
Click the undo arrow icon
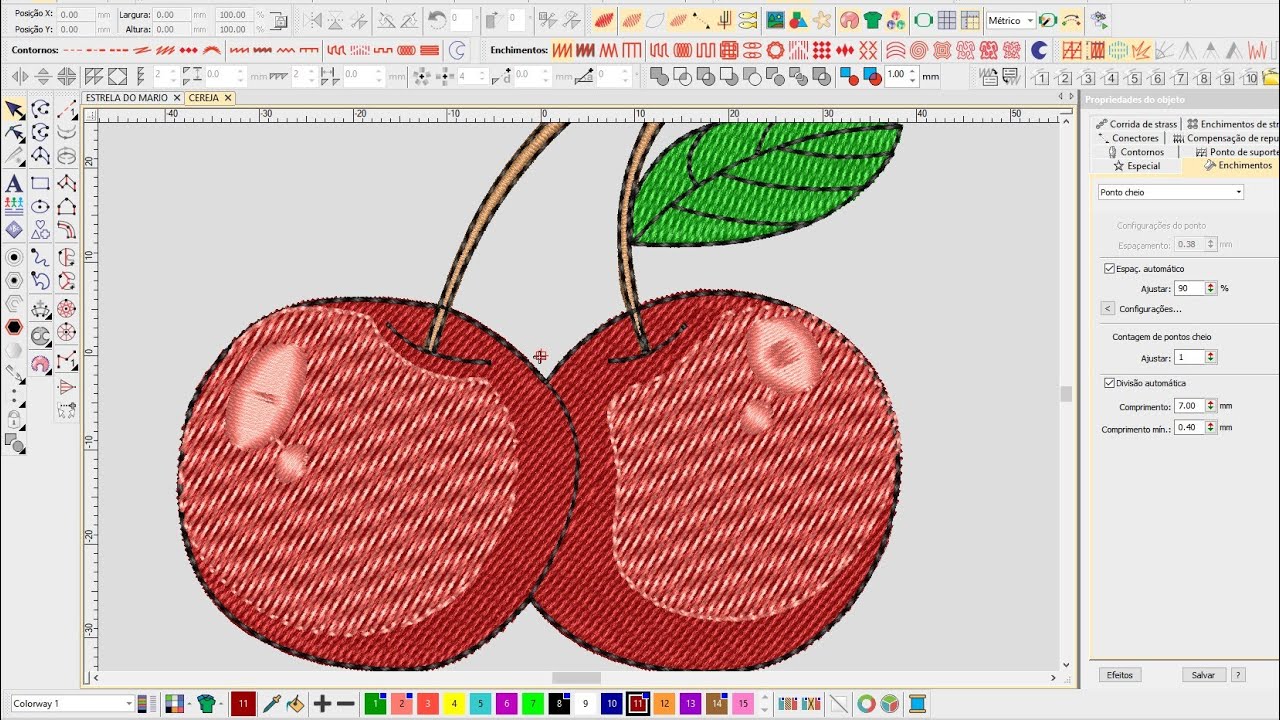point(437,20)
